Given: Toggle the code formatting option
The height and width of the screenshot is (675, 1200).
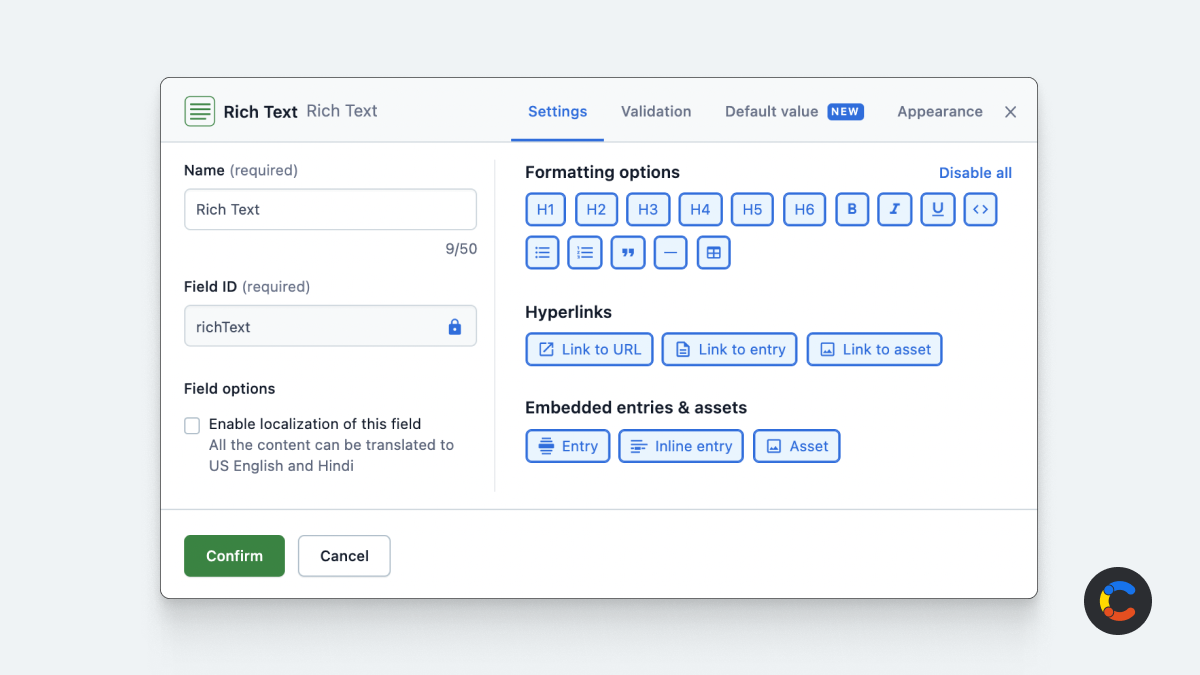Looking at the screenshot, I should [x=980, y=209].
